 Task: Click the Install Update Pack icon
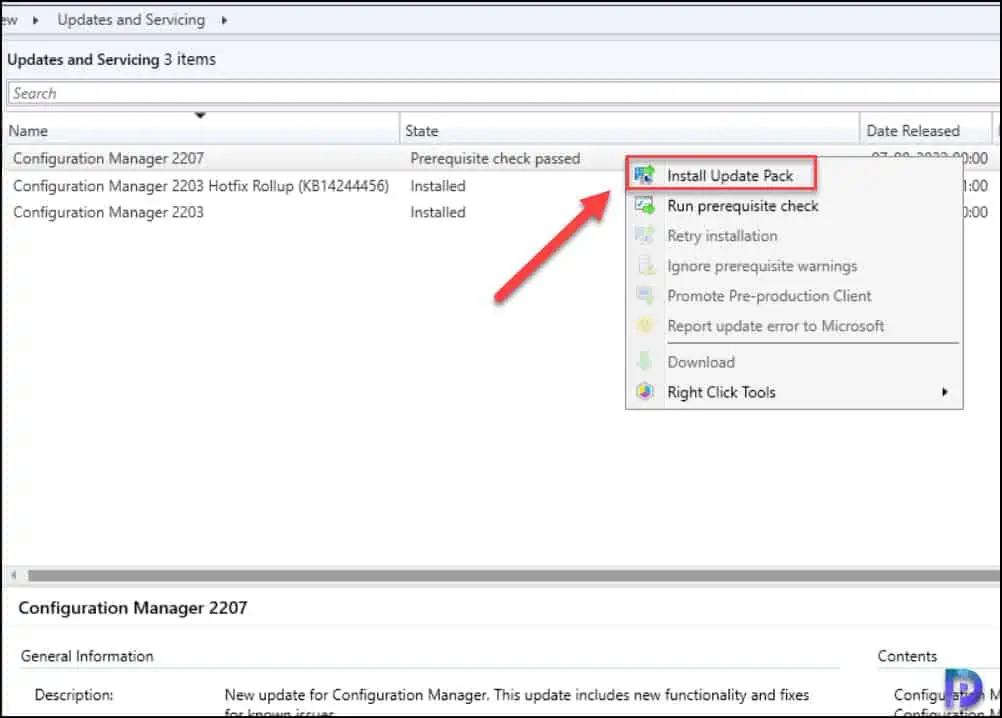pyautogui.click(x=644, y=174)
